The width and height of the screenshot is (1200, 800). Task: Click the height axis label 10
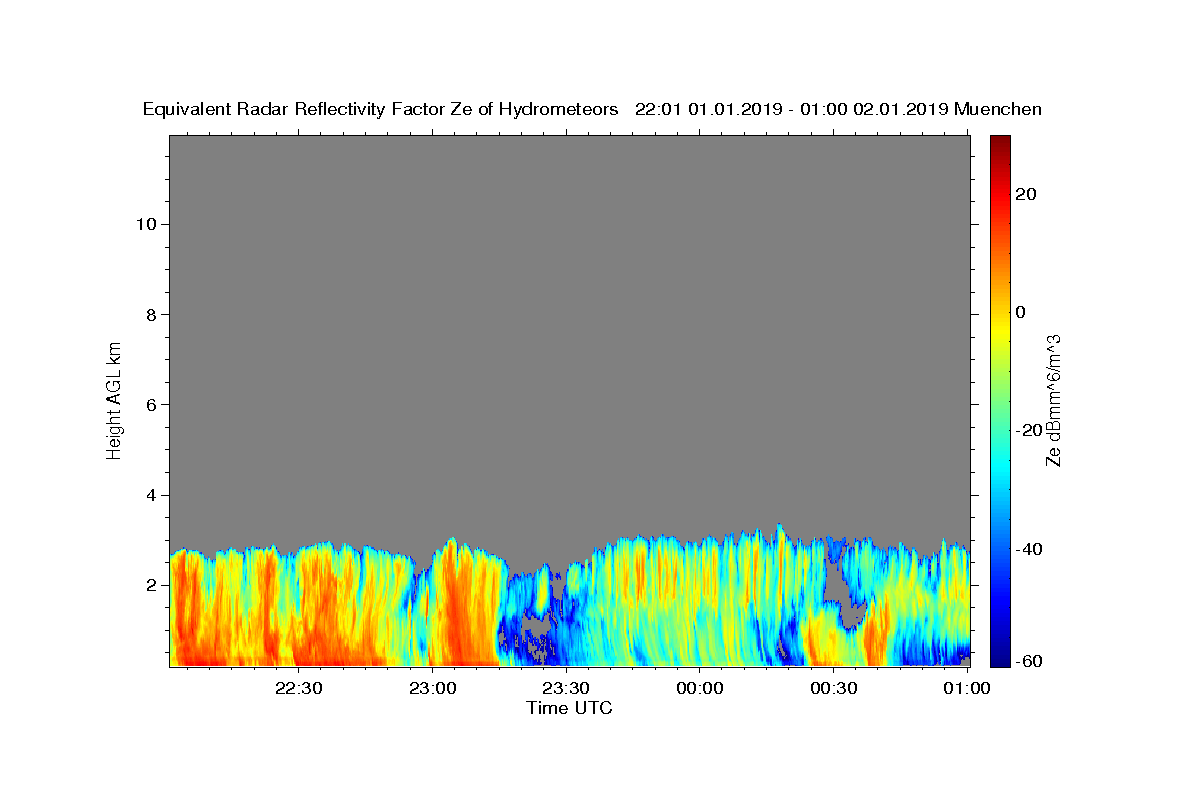(146, 224)
